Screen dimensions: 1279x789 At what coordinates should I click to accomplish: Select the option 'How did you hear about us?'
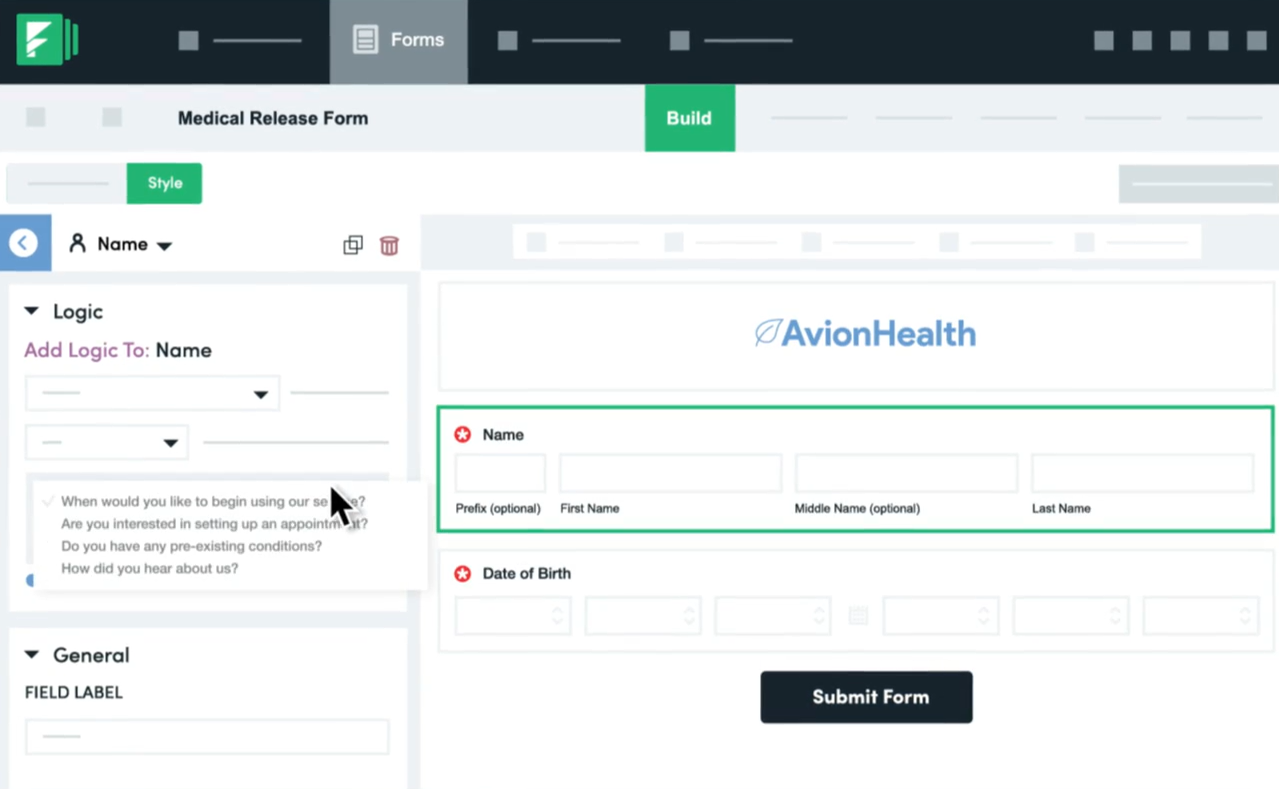click(x=149, y=568)
